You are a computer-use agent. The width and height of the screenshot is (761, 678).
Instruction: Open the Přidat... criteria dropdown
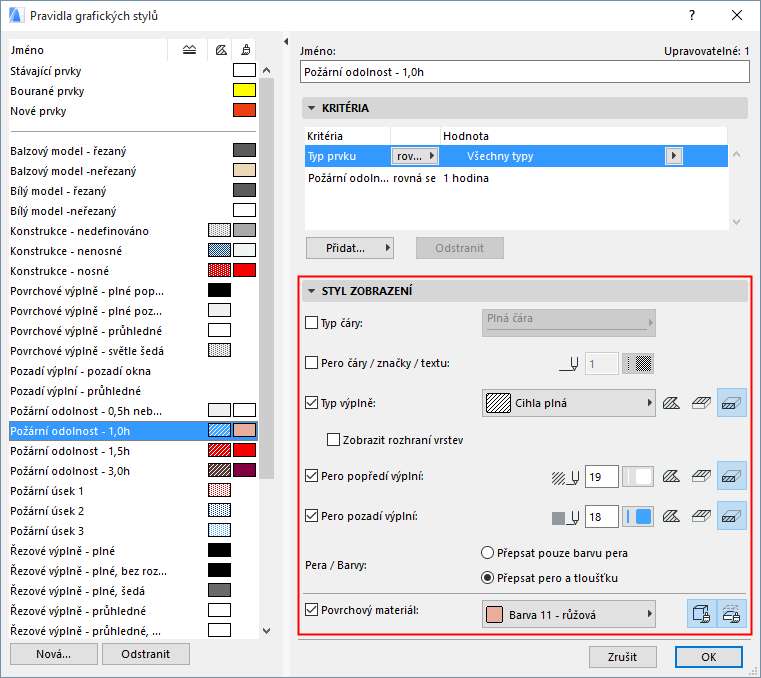pyautogui.click(x=349, y=248)
